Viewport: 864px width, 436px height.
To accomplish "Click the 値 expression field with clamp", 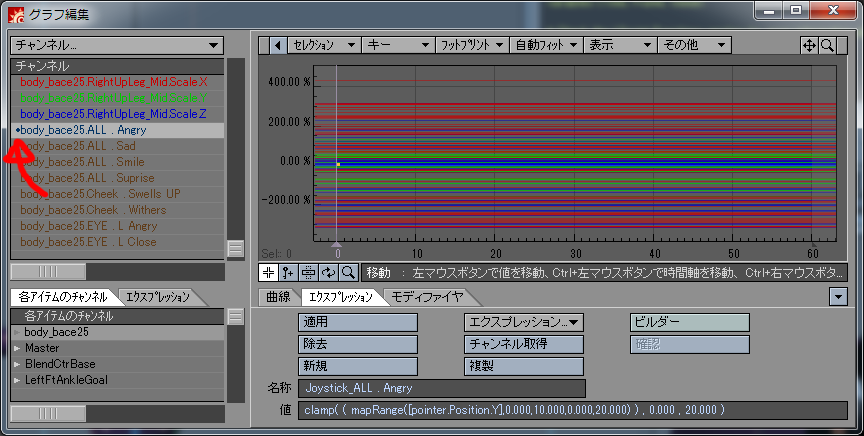I will [573, 410].
